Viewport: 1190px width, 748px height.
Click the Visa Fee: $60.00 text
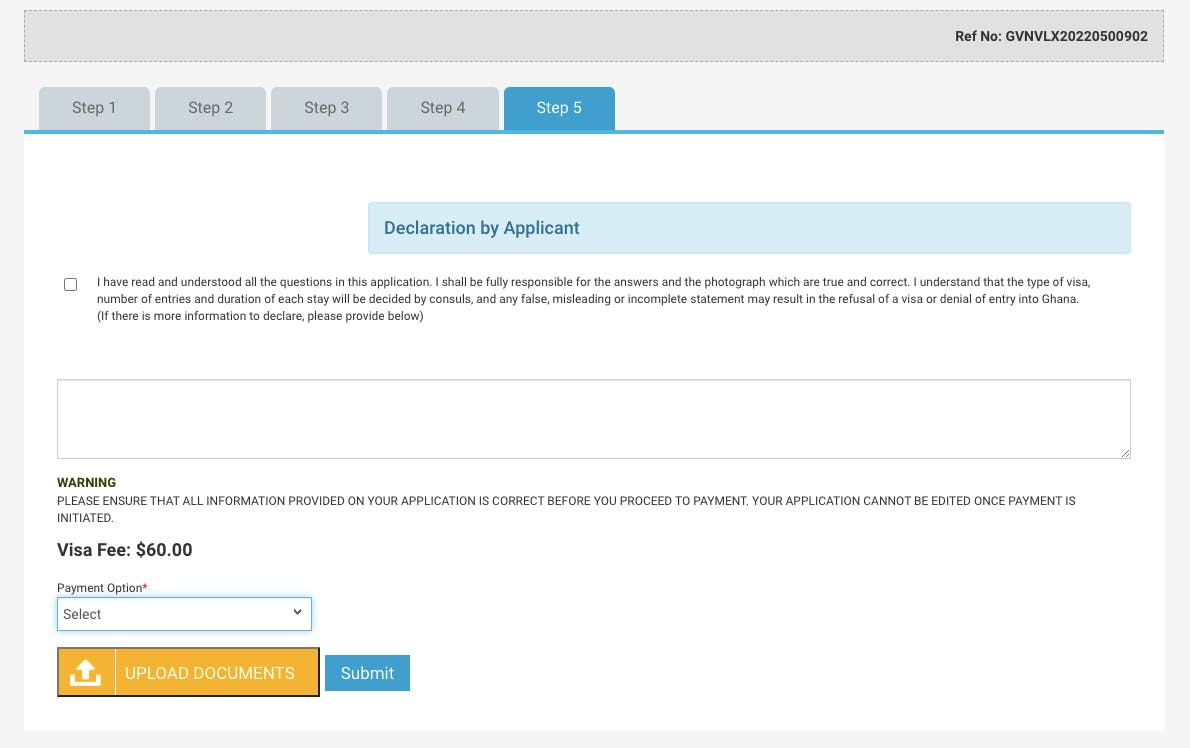[x=124, y=550]
